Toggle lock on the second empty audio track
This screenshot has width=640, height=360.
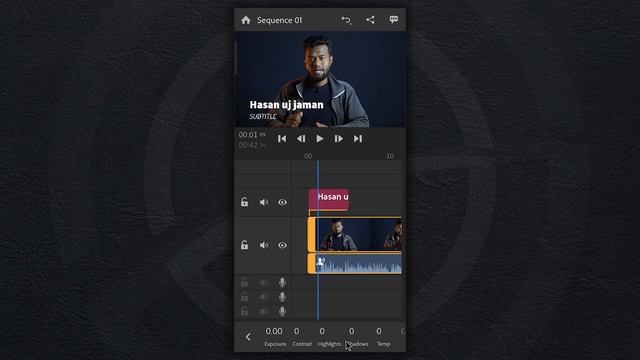tap(244, 297)
